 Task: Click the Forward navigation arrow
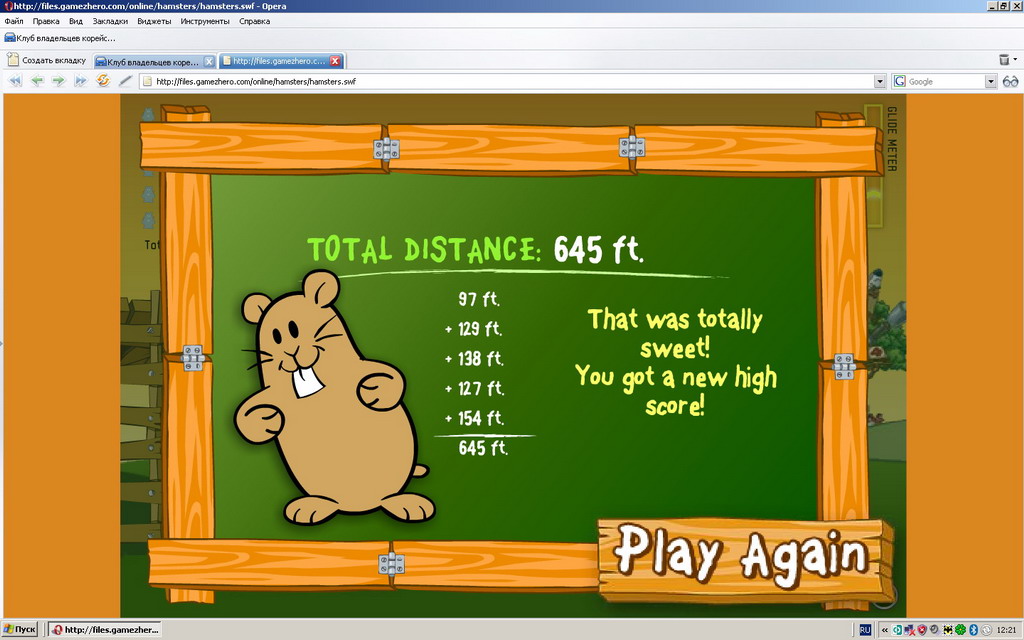pos(59,81)
